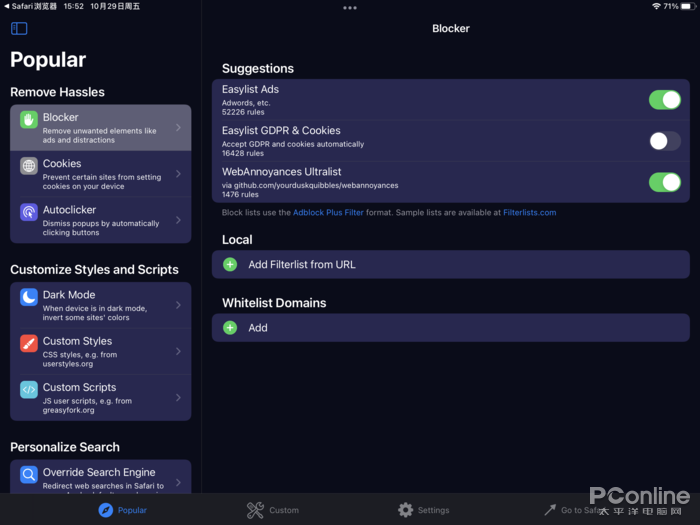Open Autoclicker in the sidebar

(x=101, y=220)
